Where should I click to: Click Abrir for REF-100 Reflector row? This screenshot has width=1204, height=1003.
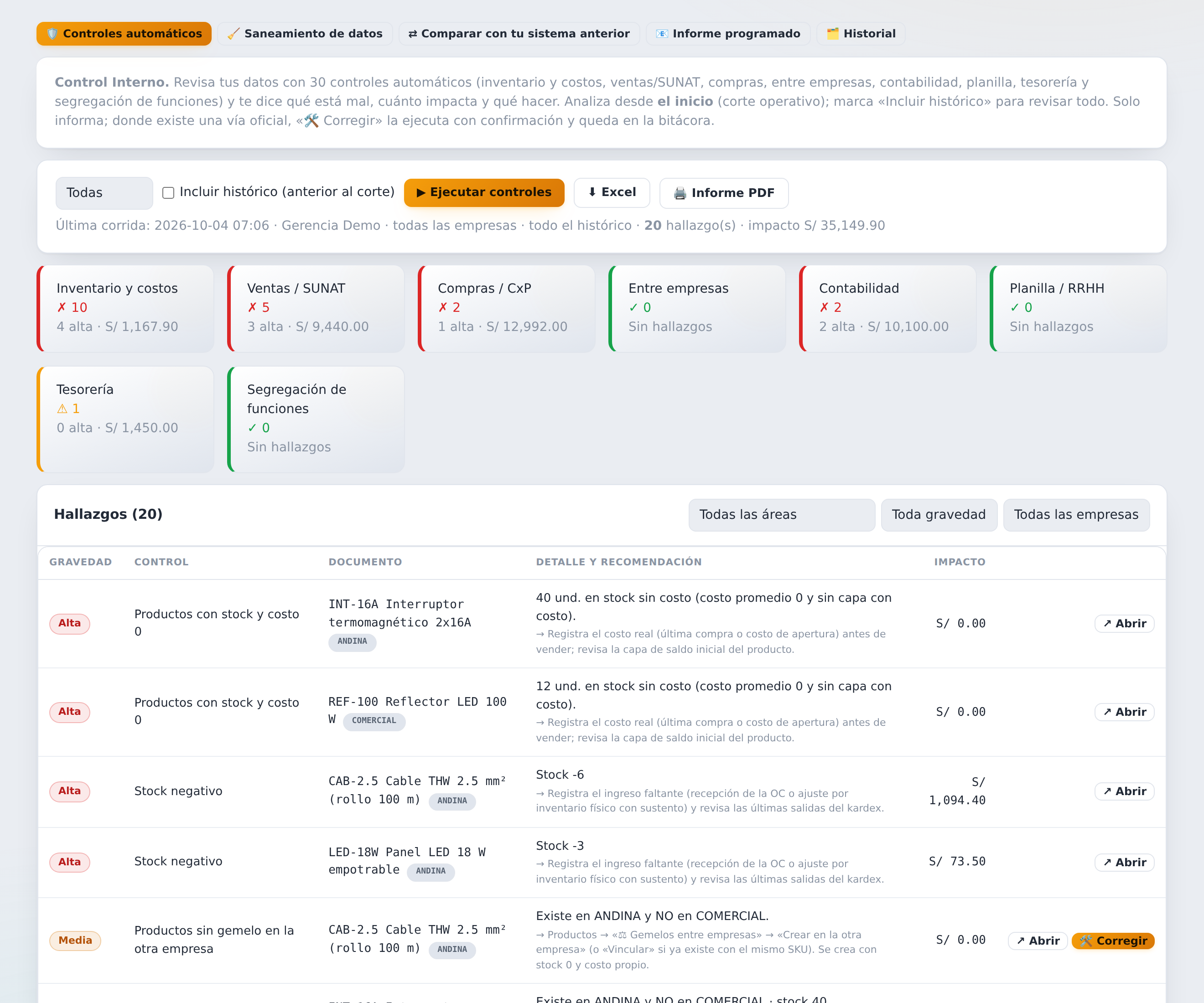pyautogui.click(x=1124, y=712)
